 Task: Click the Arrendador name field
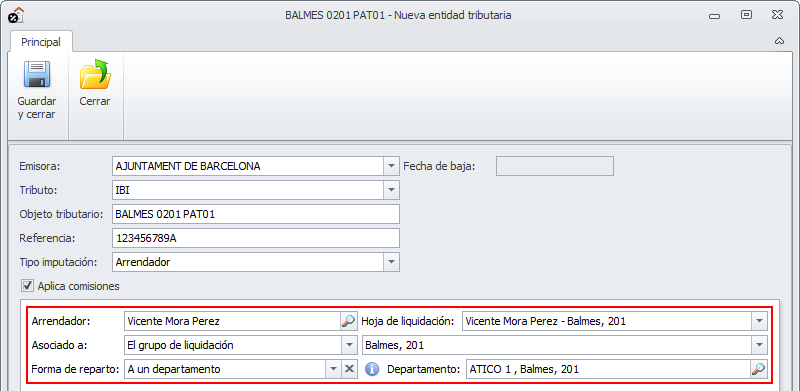pyautogui.click(x=233, y=321)
